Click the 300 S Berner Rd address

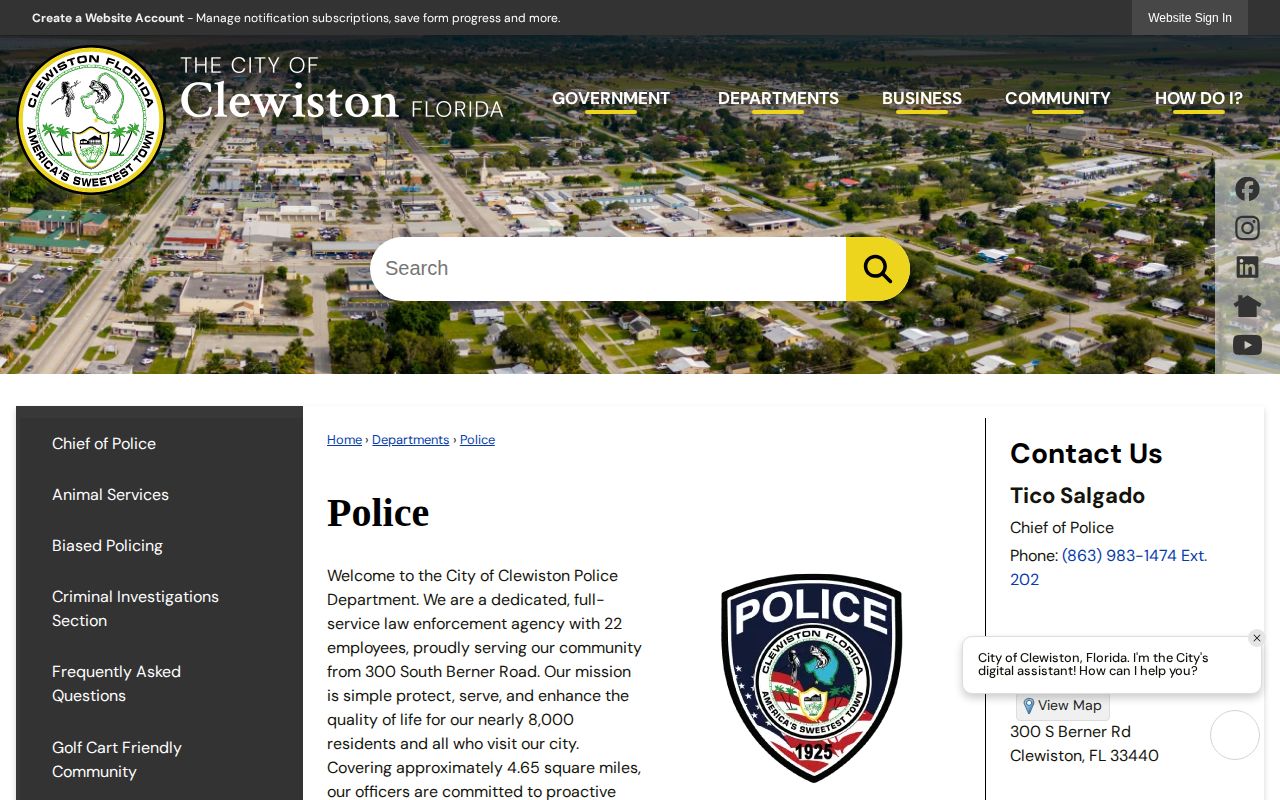1070,732
